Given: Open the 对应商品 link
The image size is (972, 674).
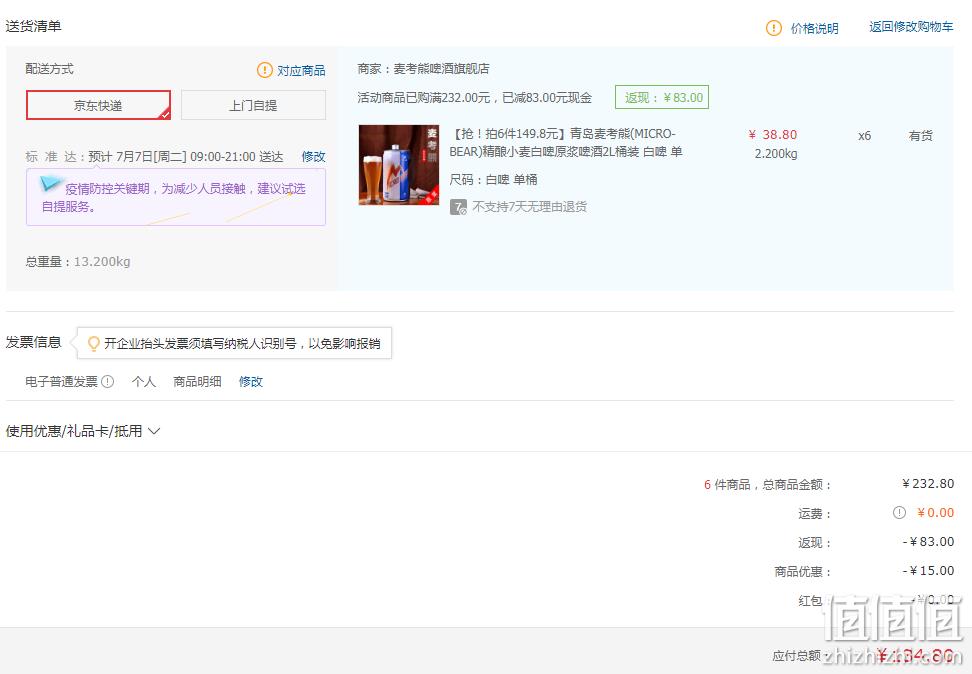Looking at the screenshot, I should point(301,71).
